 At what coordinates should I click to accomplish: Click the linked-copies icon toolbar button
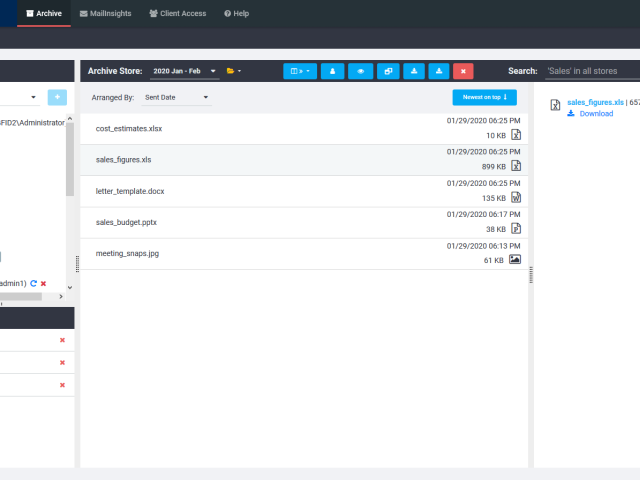click(x=388, y=71)
